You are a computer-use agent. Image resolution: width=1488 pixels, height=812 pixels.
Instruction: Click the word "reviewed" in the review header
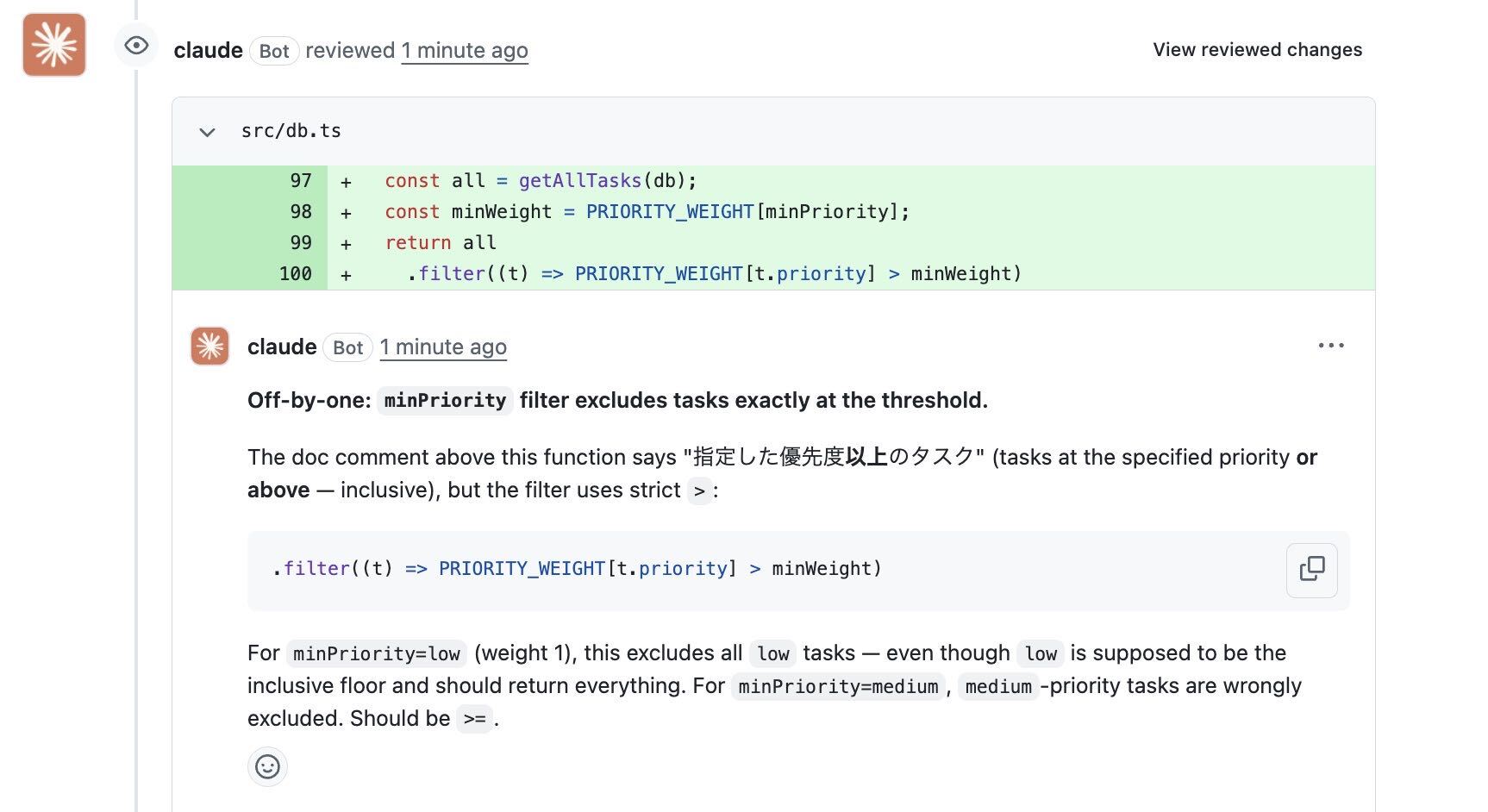pyautogui.click(x=350, y=51)
